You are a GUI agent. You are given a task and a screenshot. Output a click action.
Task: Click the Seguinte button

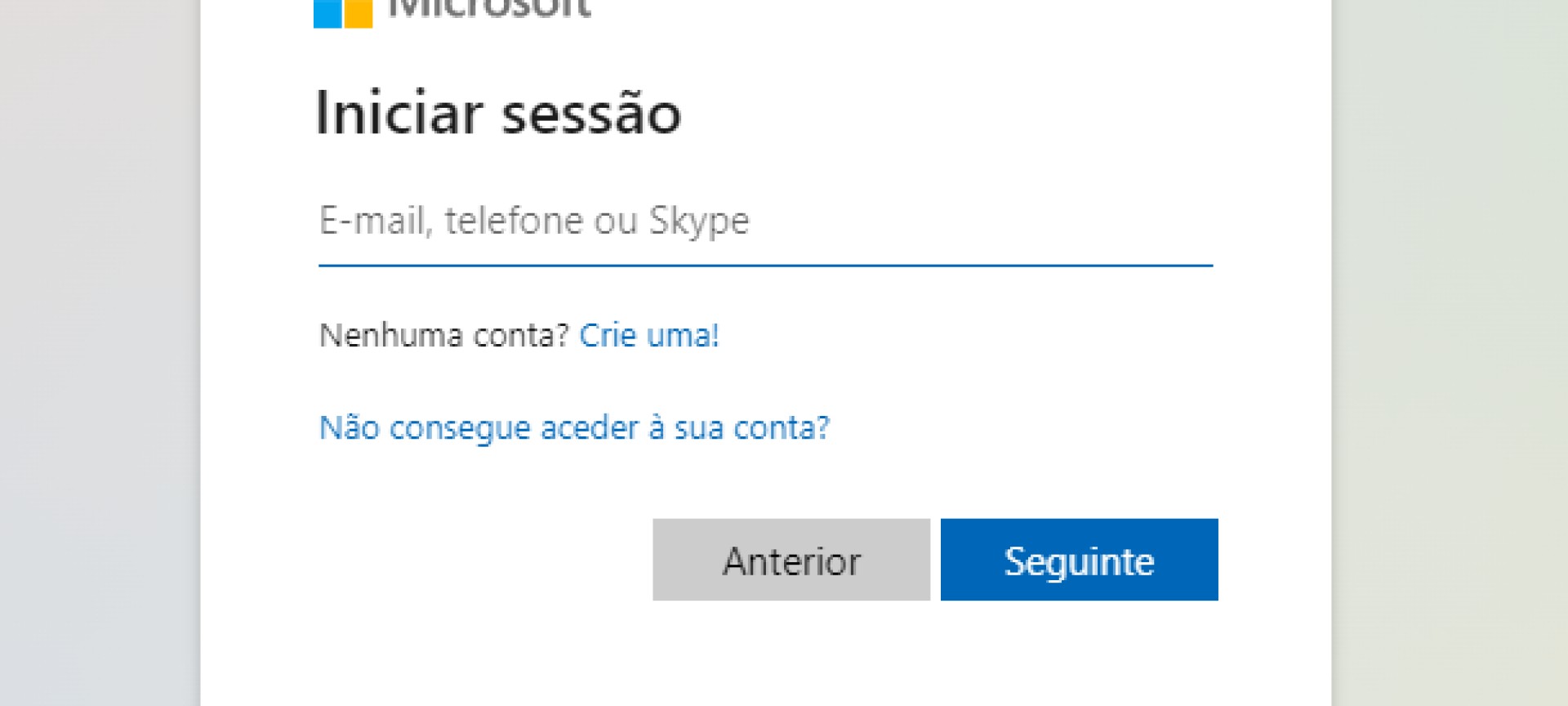click(1079, 560)
